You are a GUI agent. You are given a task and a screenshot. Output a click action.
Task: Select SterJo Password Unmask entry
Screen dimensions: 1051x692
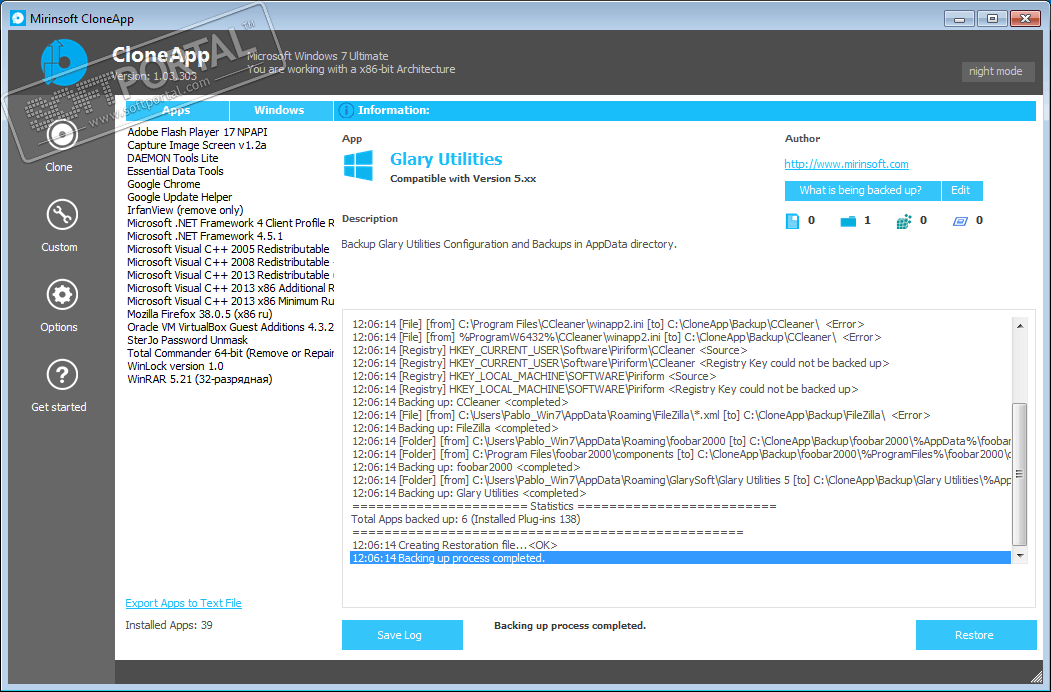coord(187,340)
